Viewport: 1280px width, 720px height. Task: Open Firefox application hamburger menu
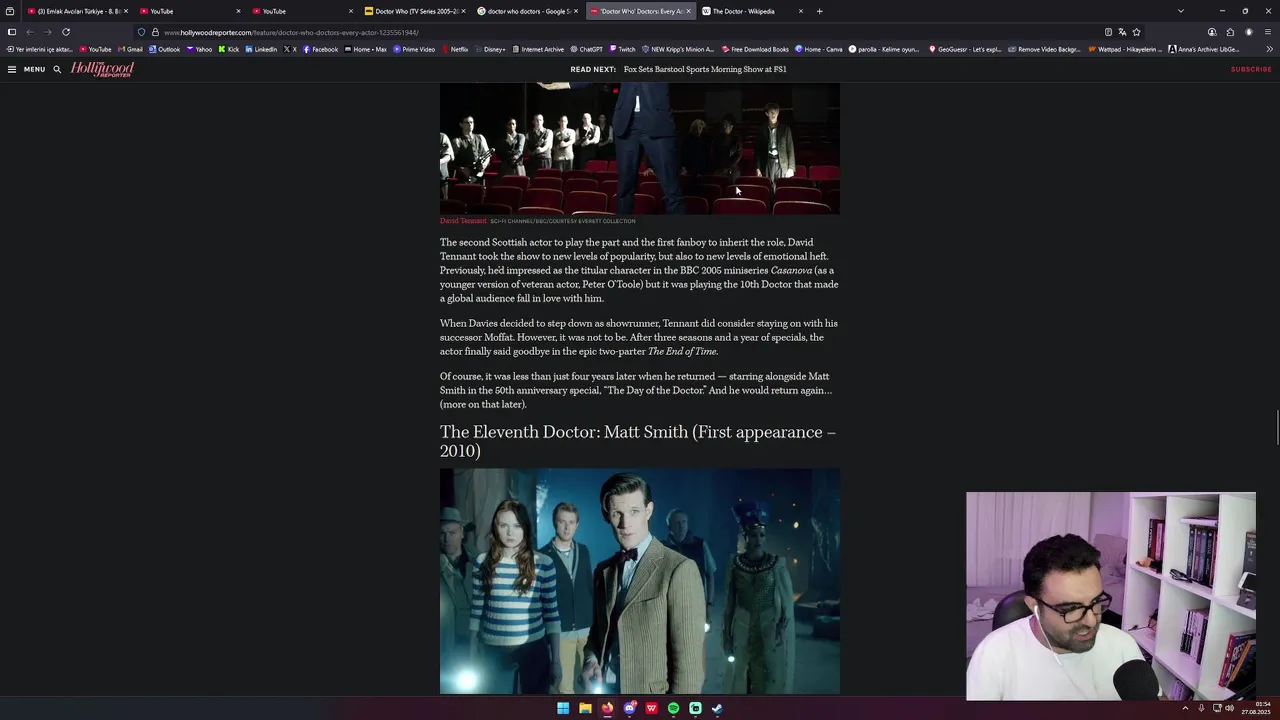point(1268,32)
